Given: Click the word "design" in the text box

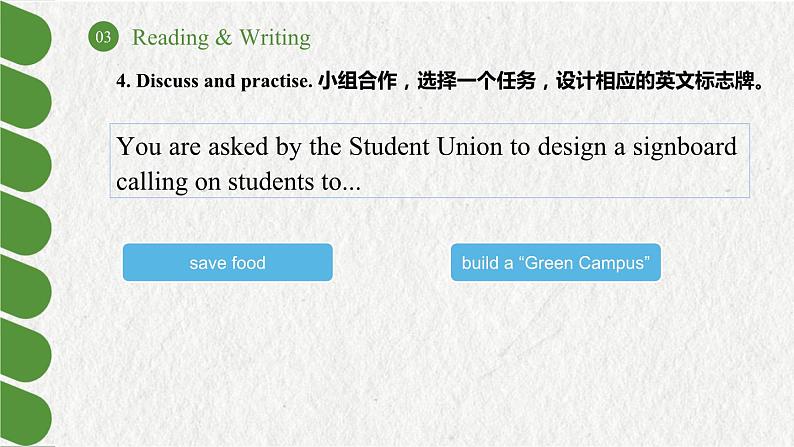Looking at the screenshot, I should pos(572,148).
